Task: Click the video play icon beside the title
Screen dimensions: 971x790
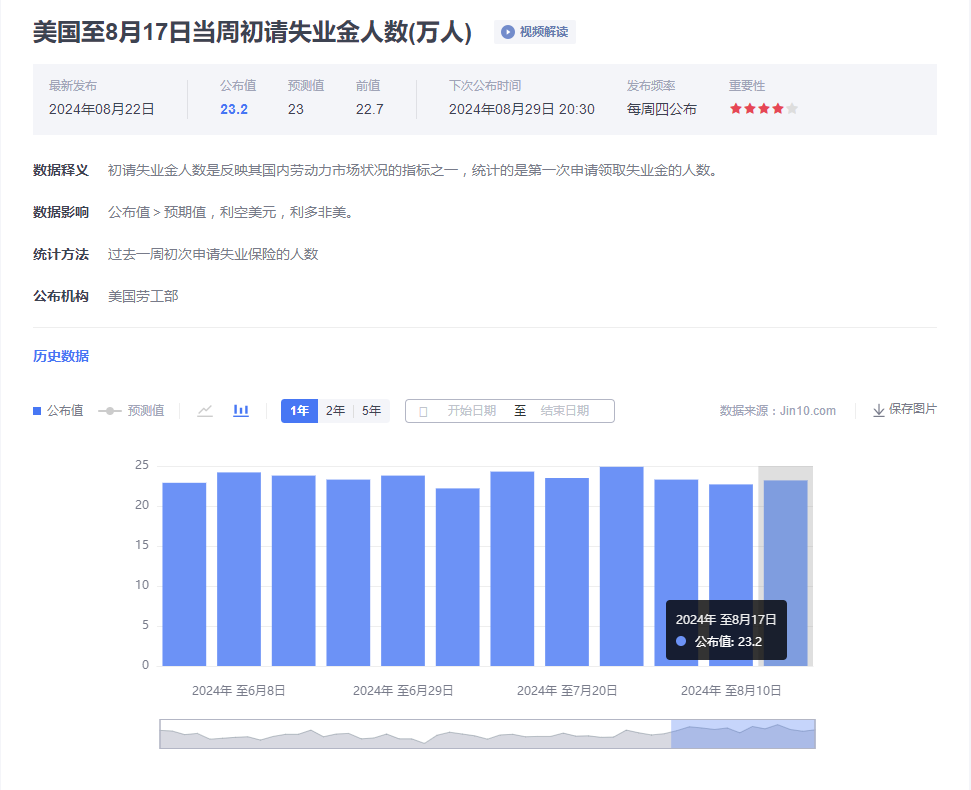Action: coord(508,32)
